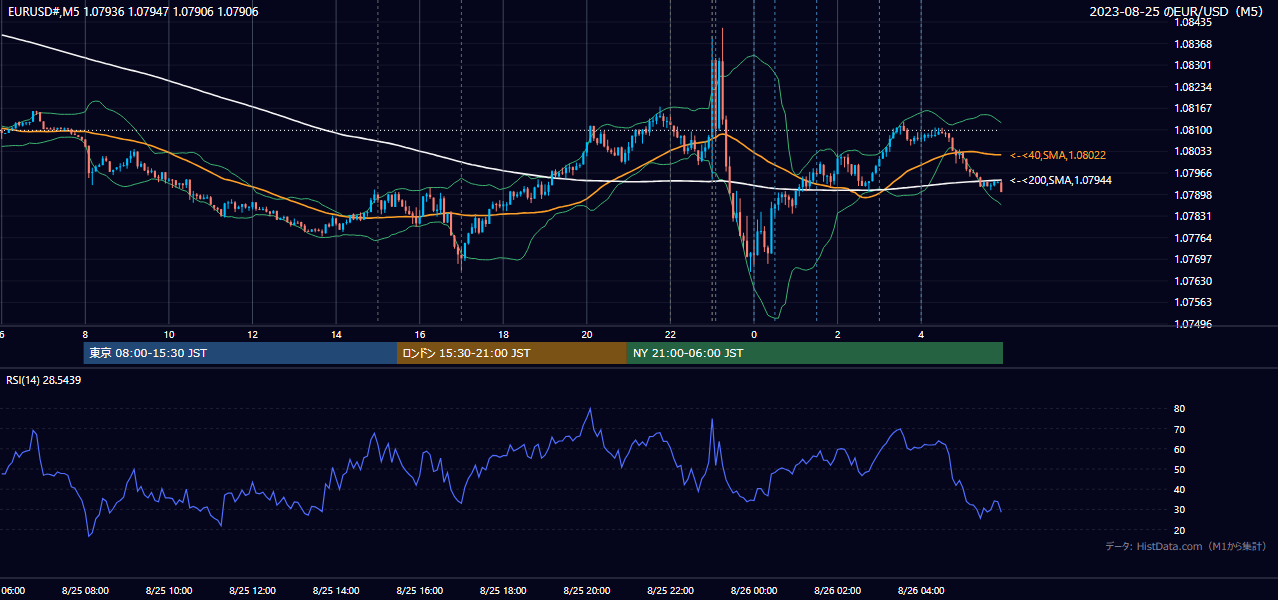Click the 8/25 20:00 time axis label
The height and width of the screenshot is (600, 1278).
tap(586, 590)
